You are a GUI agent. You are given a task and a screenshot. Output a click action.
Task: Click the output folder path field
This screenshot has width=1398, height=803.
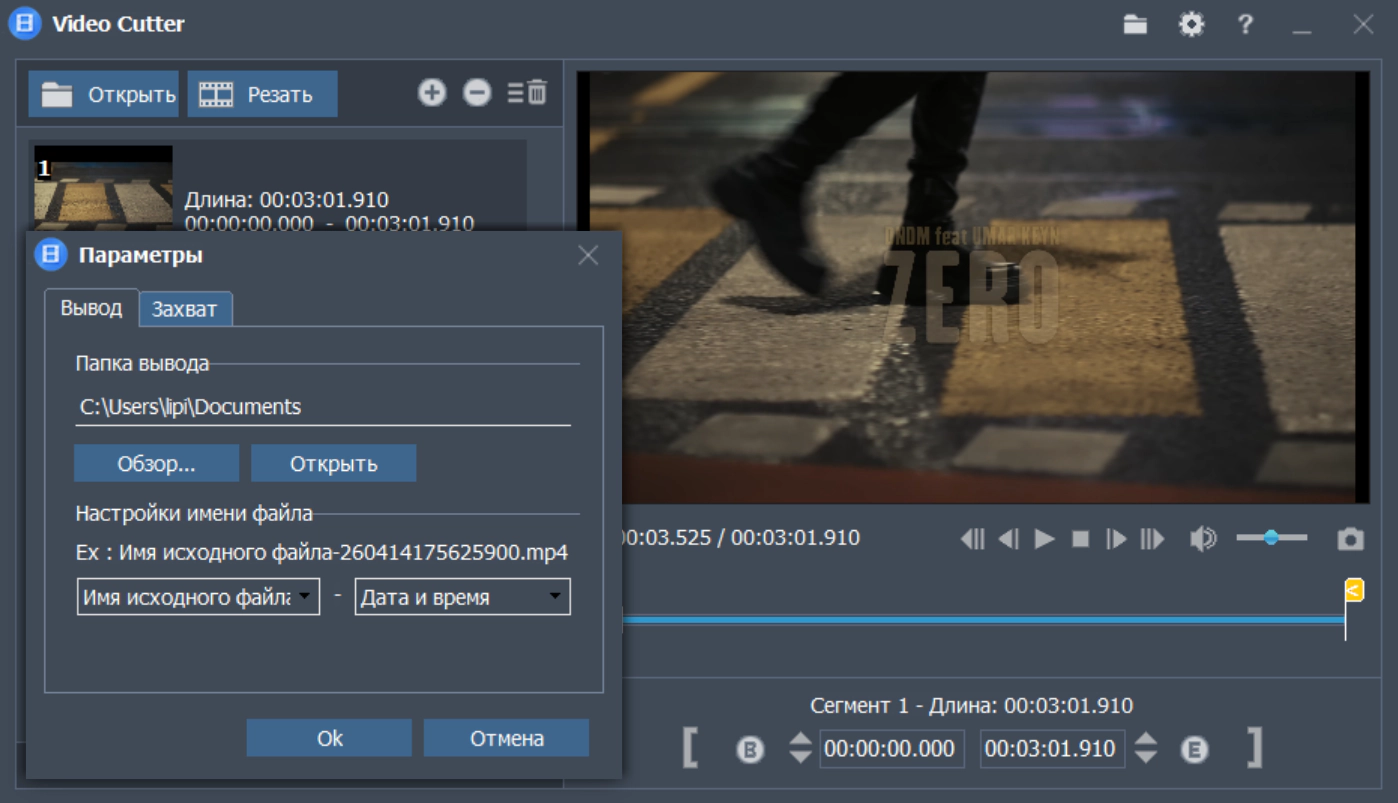click(322, 407)
